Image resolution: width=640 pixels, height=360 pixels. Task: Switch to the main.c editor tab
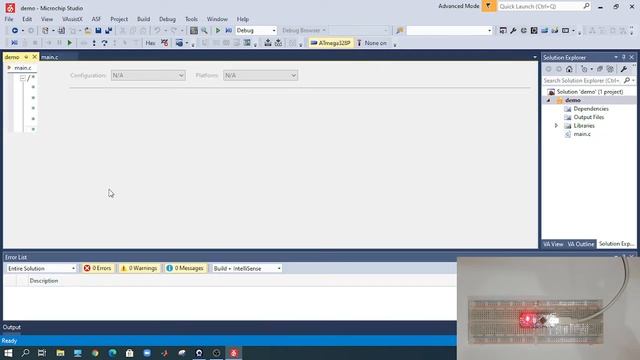click(x=50, y=57)
